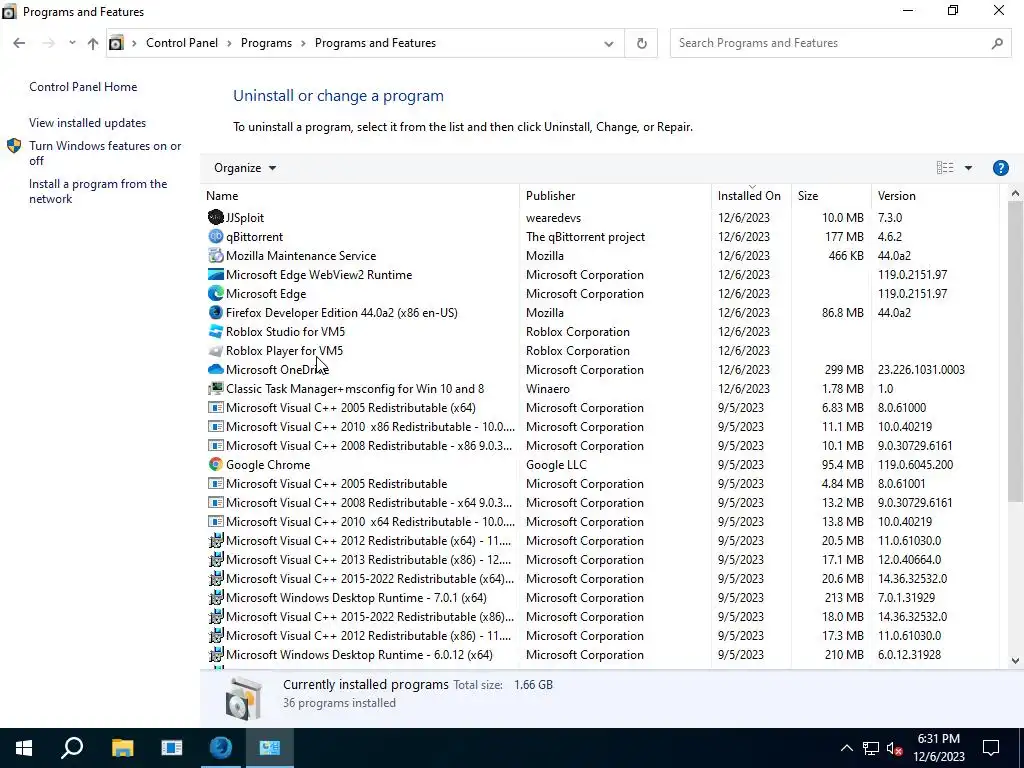Click the network tray icon
1024x768 pixels.
pos(871,748)
